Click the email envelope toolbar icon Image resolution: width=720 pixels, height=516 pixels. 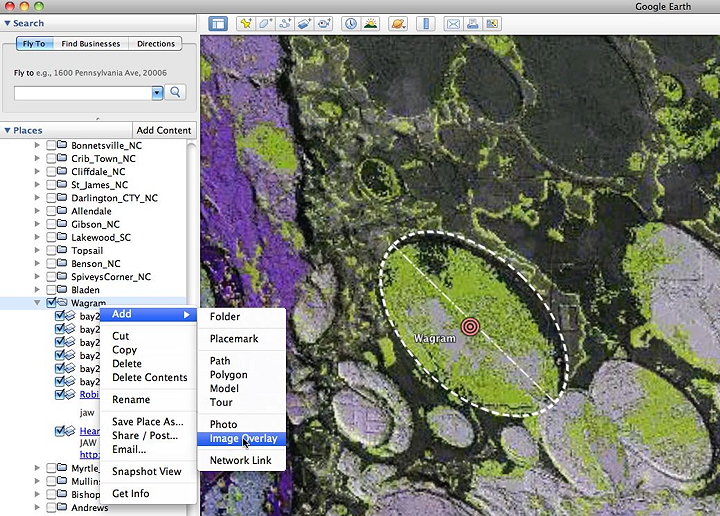coord(452,23)
